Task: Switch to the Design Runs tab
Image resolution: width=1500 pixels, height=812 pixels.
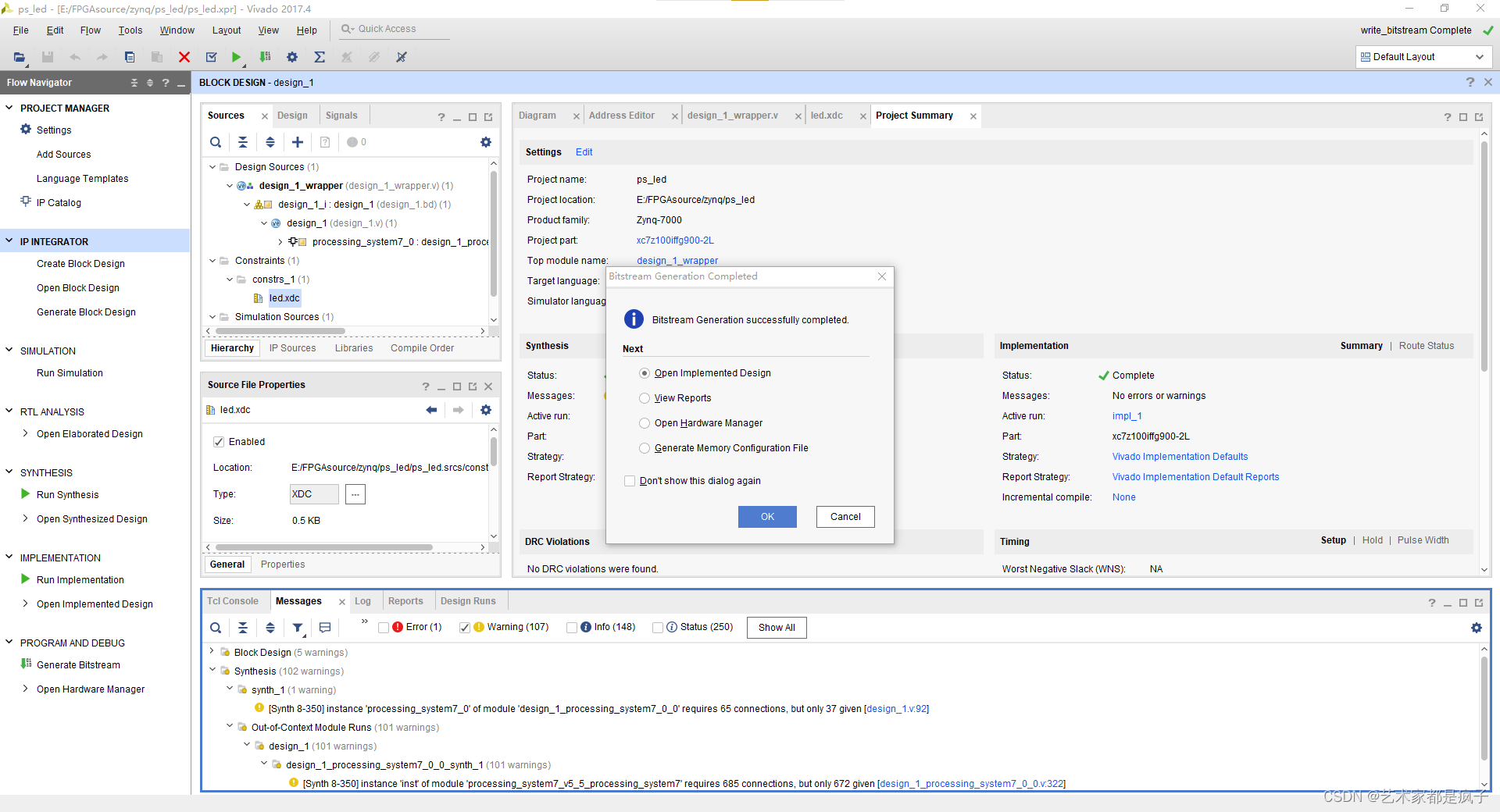Action: pos(468,601)
